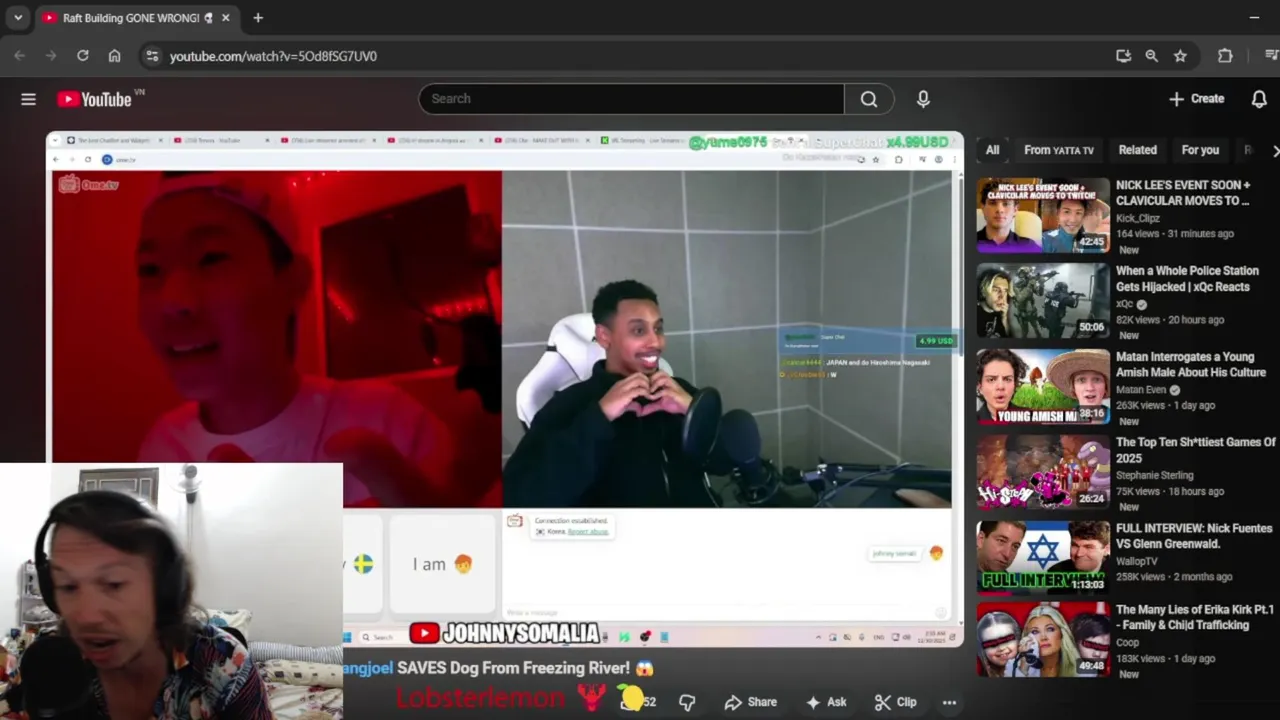Focus the YouTube search field

(x=631, y=99)
